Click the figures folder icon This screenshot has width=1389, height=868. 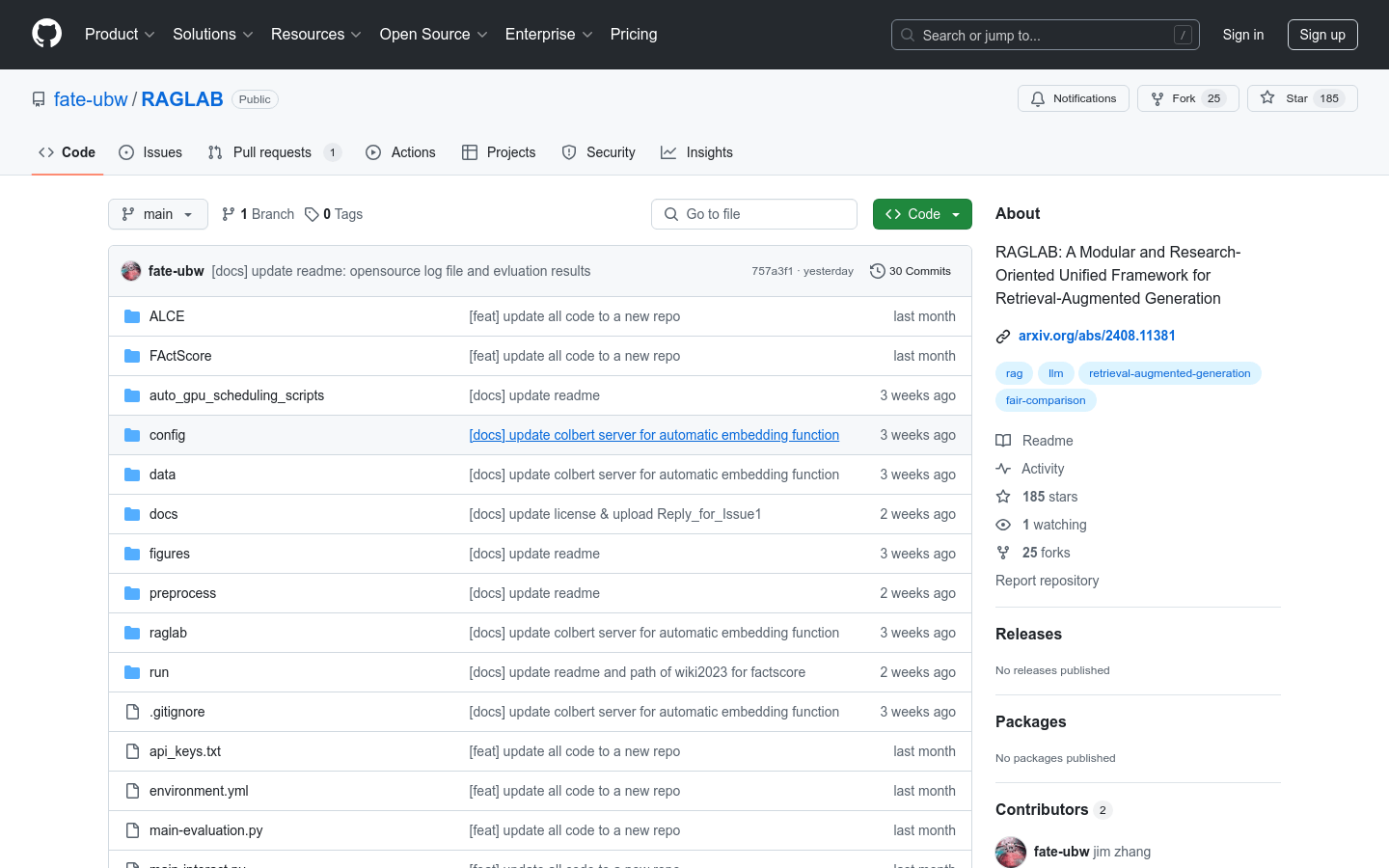pyautogui.click(x=132, y=554)
